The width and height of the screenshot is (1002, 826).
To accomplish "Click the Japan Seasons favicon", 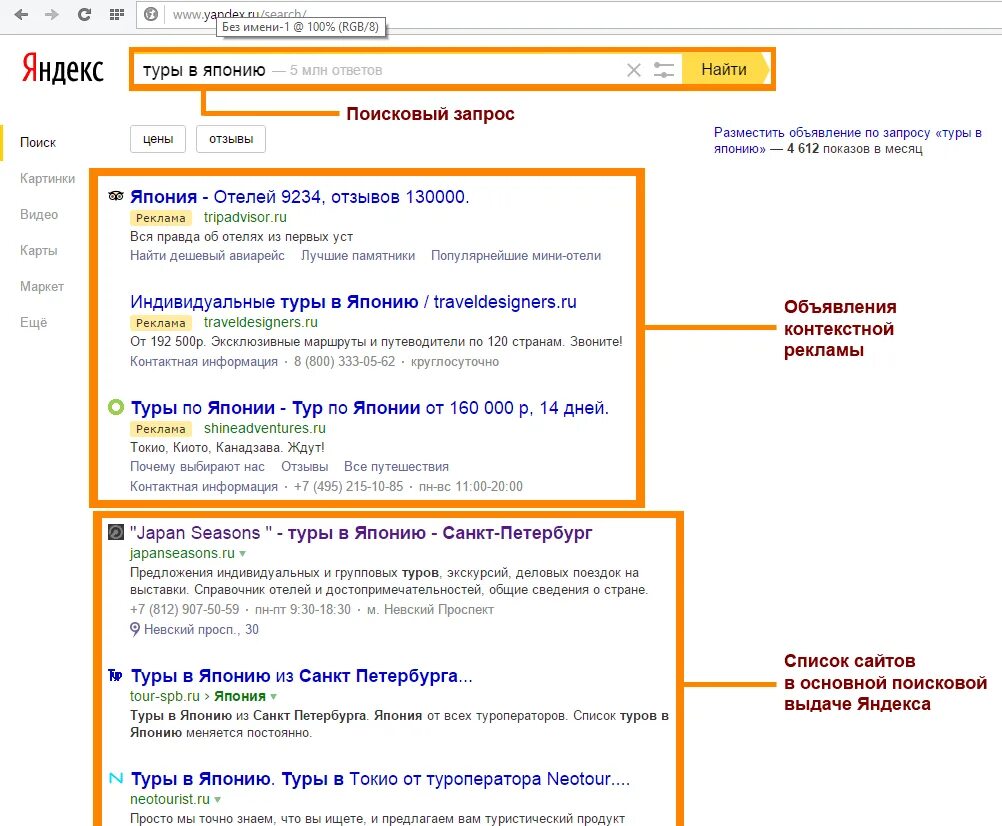I will 116,532.
